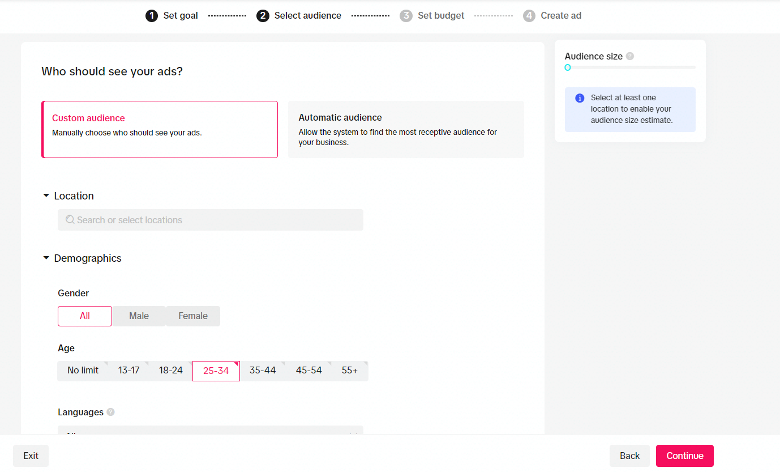Click the Languages help icon
The image size is (780, 475).
coord(110,412)
